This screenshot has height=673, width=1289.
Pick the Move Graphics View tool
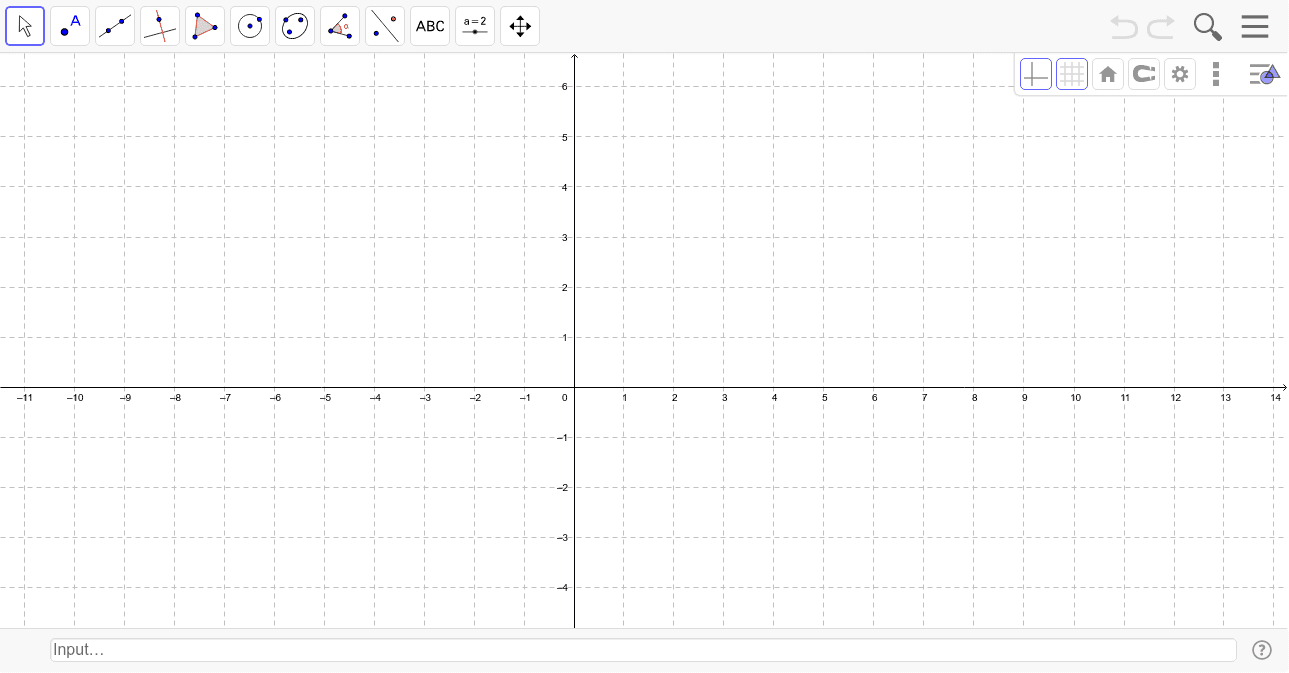[520, 26]
